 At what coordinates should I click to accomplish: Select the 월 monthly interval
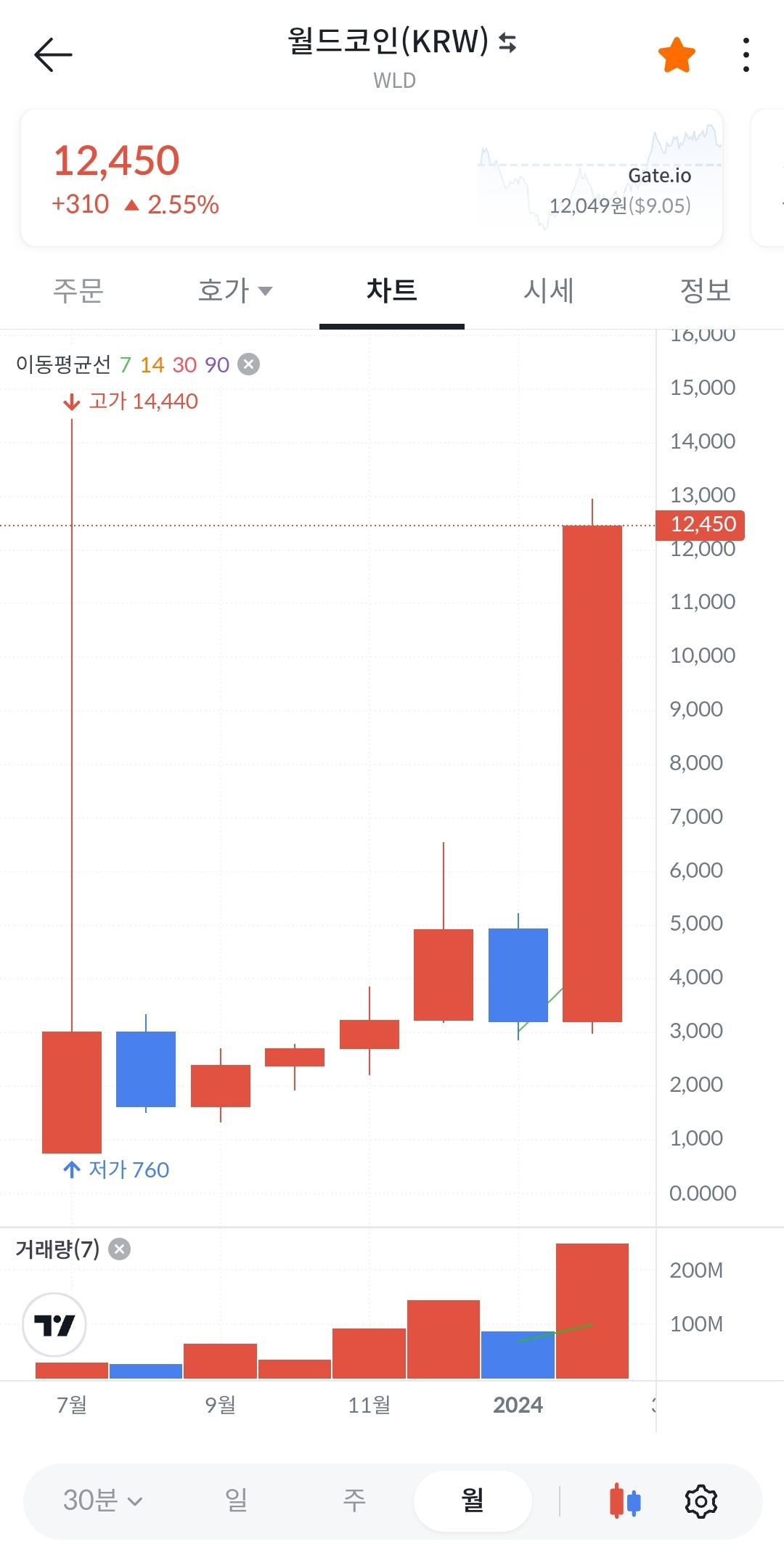click(x=473, y=1501)
